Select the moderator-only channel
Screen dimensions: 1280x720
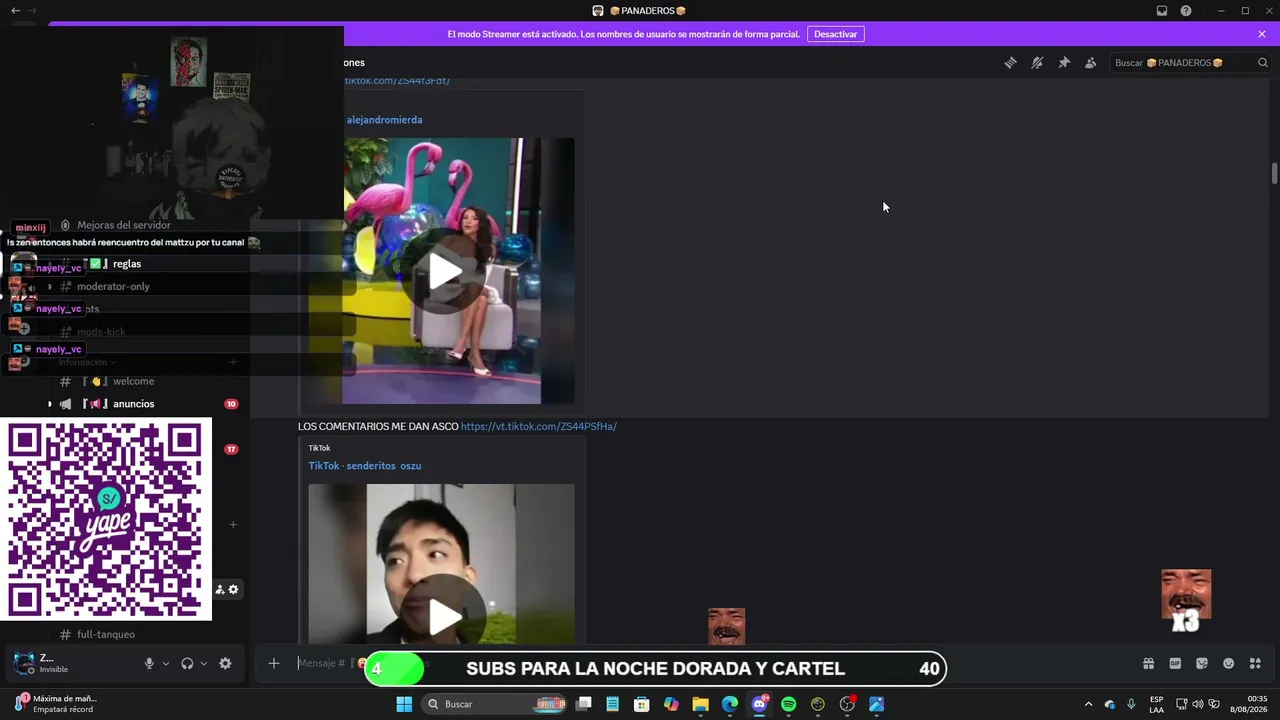pos(113,286)
